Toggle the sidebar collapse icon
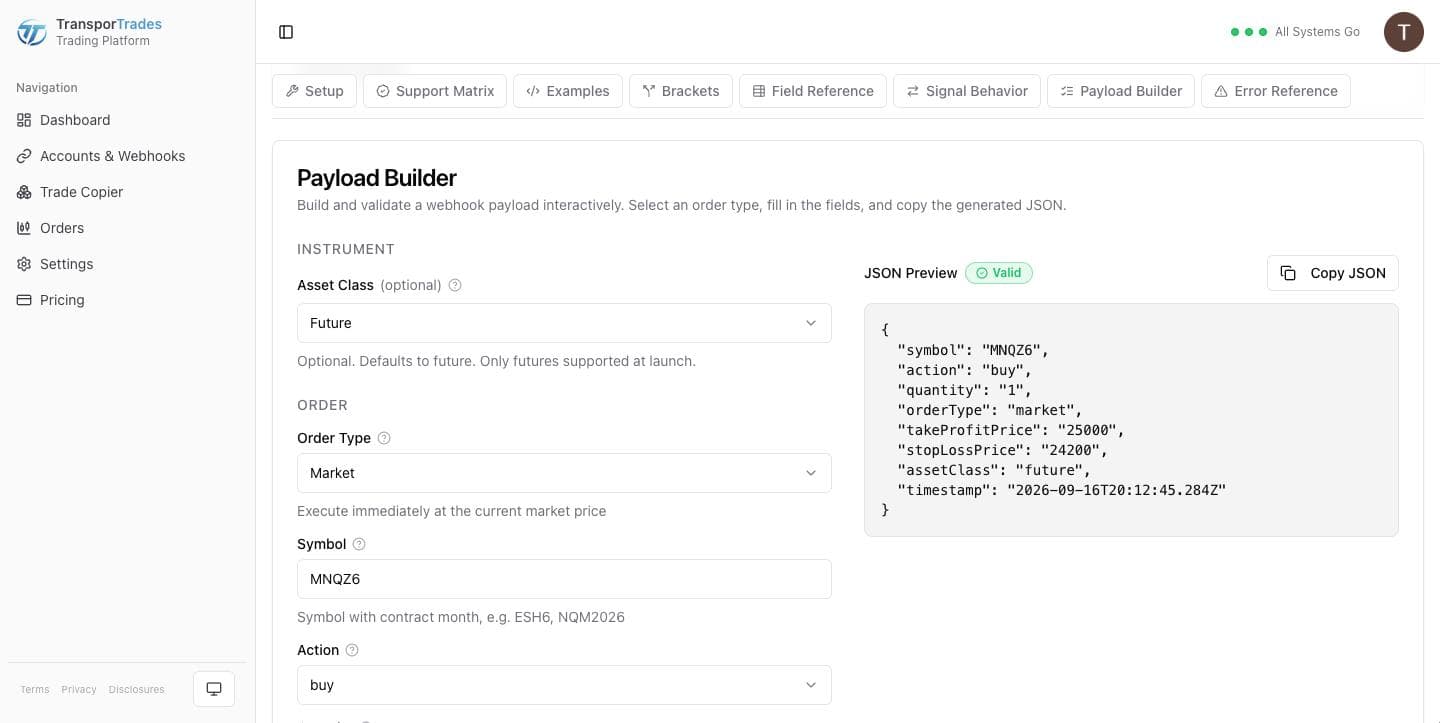This screenshot has width=1440, height=723. click(x=286, y=32)
